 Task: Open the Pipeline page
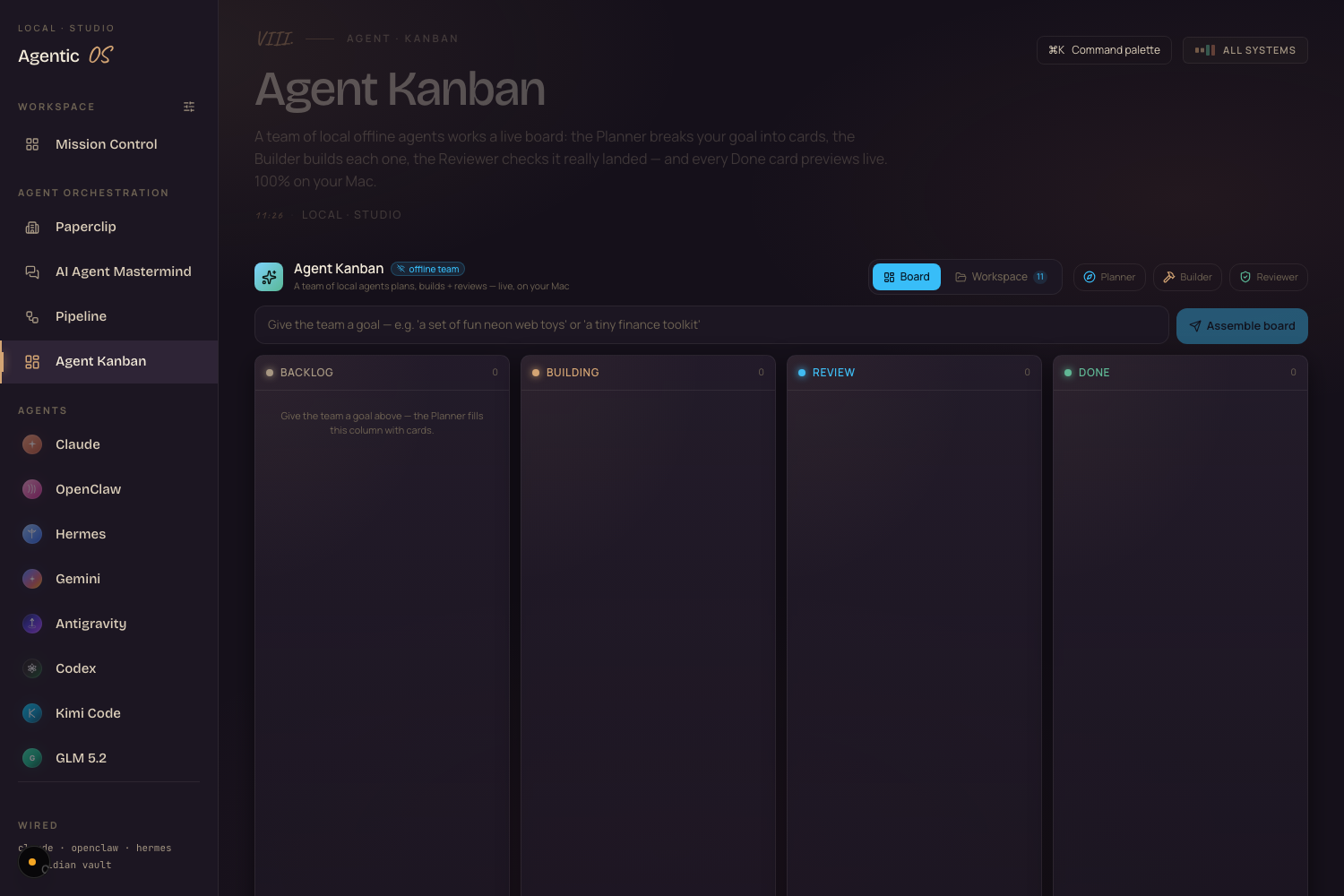point(108,316)
